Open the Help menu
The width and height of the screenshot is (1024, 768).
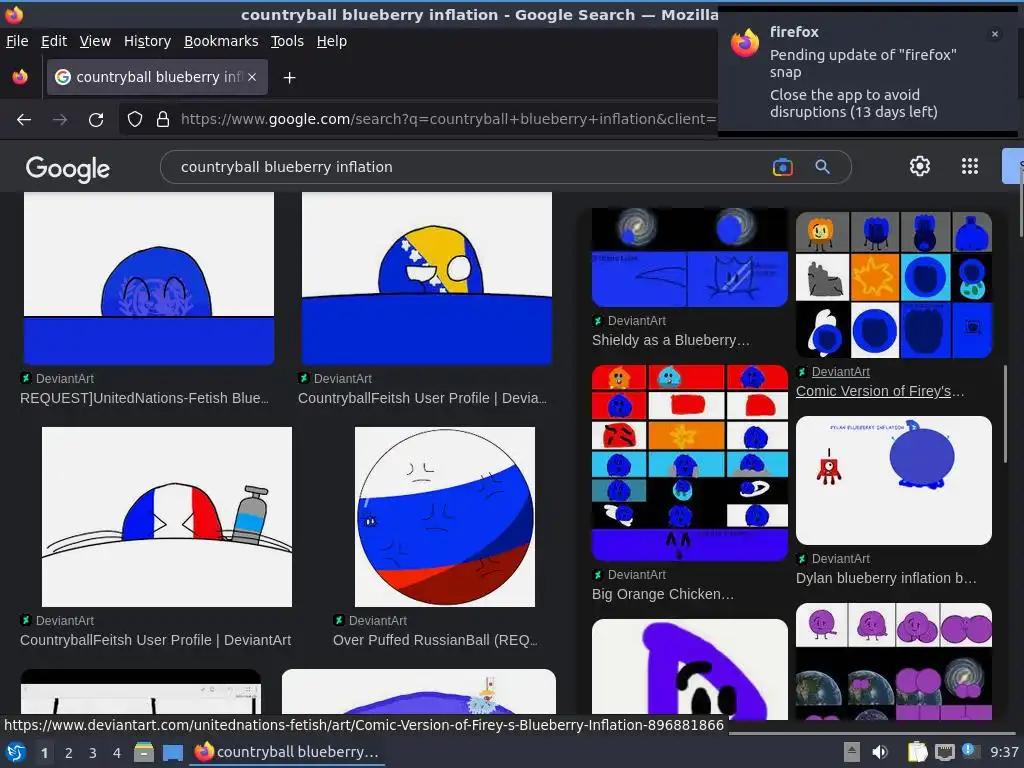pos(332,41)
